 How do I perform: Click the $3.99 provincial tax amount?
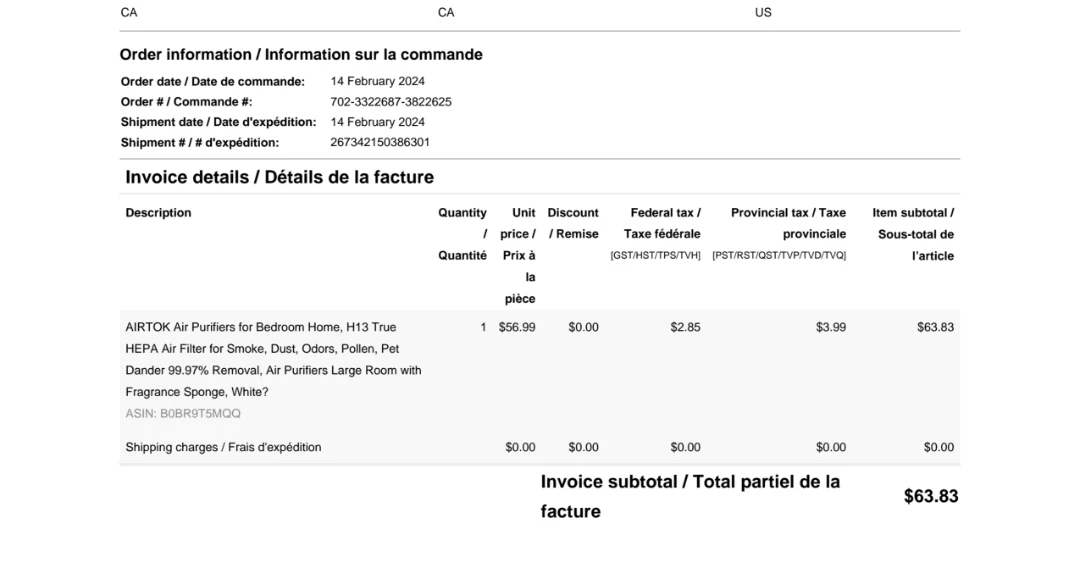tap(830, 327)
